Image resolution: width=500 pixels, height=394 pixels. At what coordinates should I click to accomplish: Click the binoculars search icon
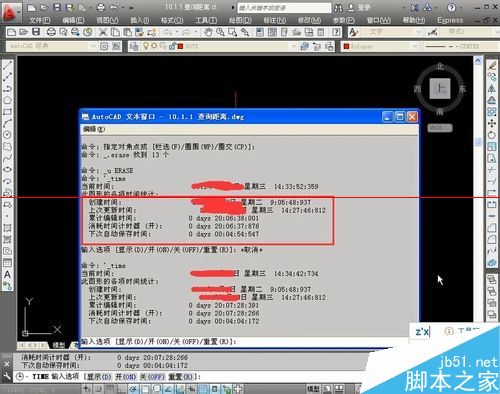(x=338, y=8)
